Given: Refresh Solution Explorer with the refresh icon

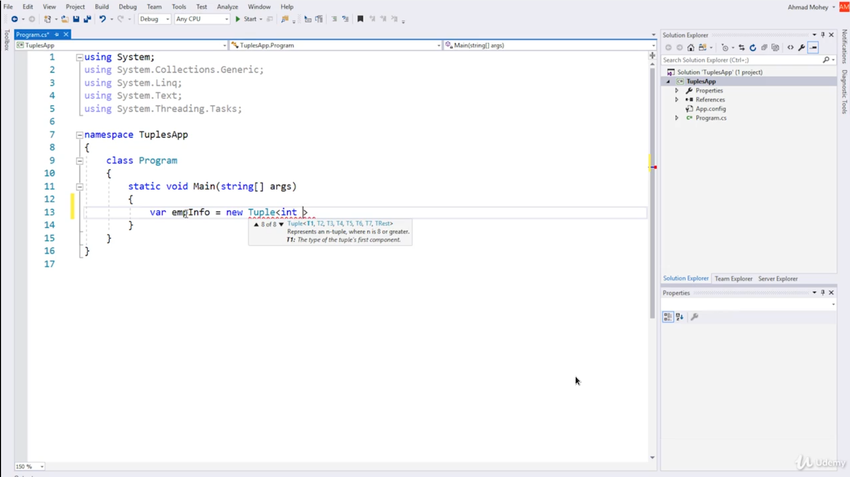Looking at the screenshot, I should pos(752,48).
